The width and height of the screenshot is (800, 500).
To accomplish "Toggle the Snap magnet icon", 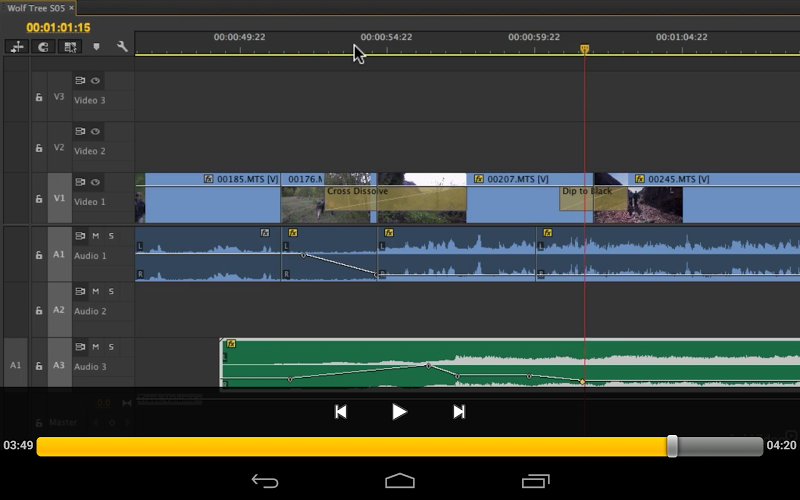I will click(x=44, y=46).
